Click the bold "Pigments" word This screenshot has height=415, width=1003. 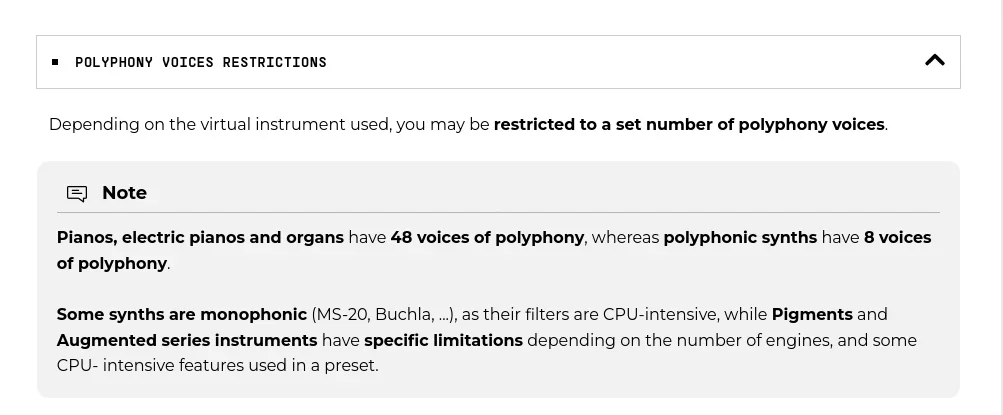click(812, 315)
